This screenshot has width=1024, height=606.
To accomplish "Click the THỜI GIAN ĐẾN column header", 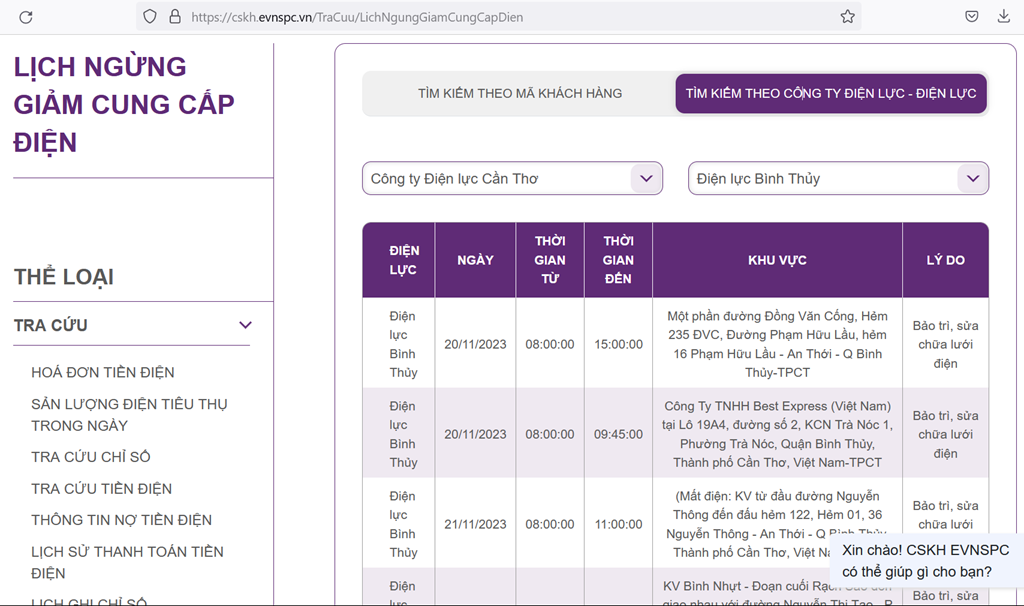I will click(618, 260).
